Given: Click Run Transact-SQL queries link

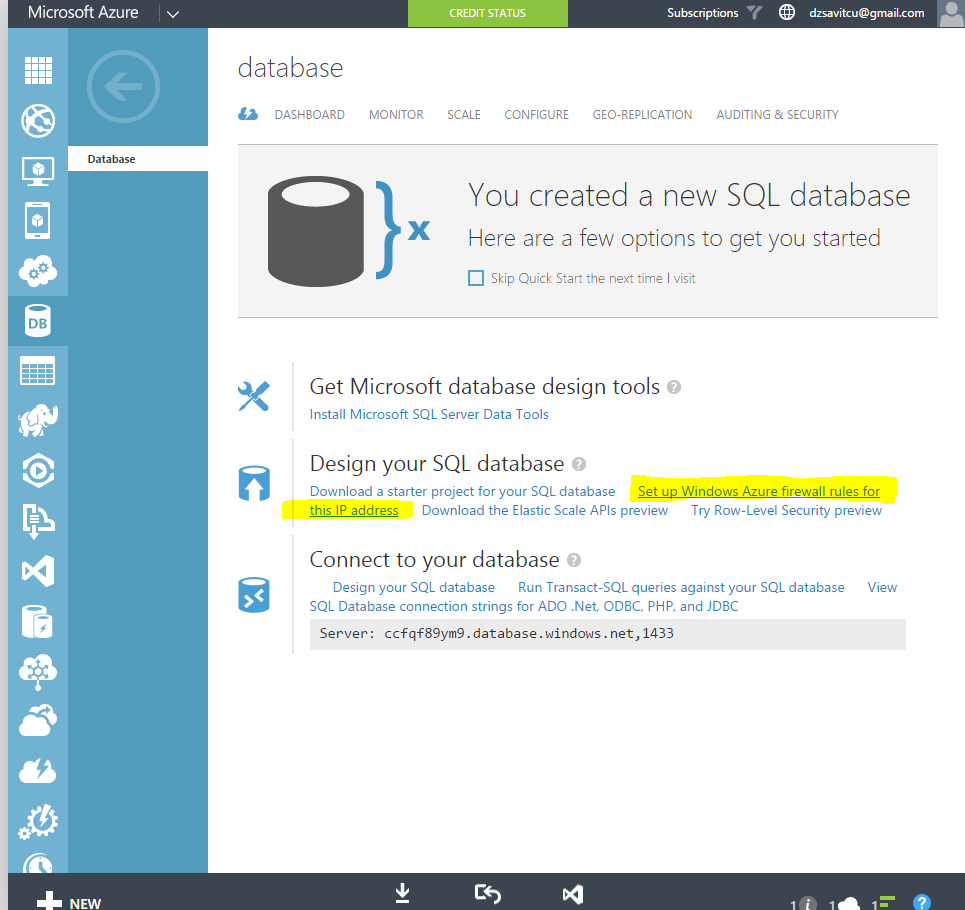Looking at the screenshot, I should (x=681, y=587).
